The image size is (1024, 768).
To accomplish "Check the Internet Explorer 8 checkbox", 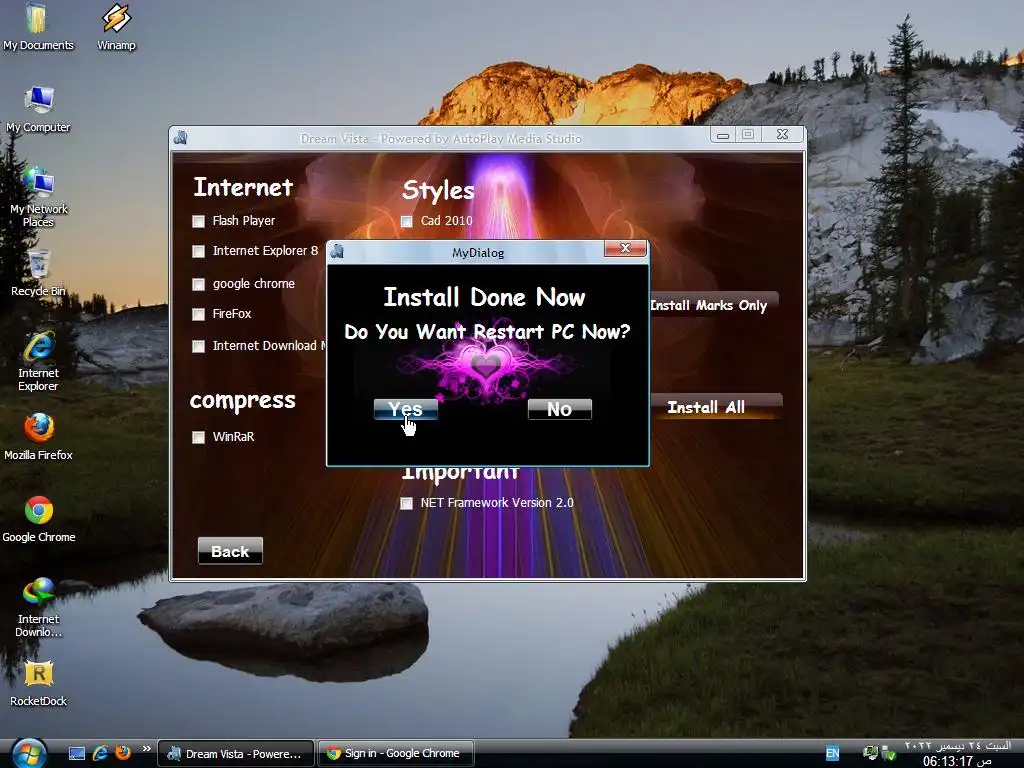I will tap(199, 251).
